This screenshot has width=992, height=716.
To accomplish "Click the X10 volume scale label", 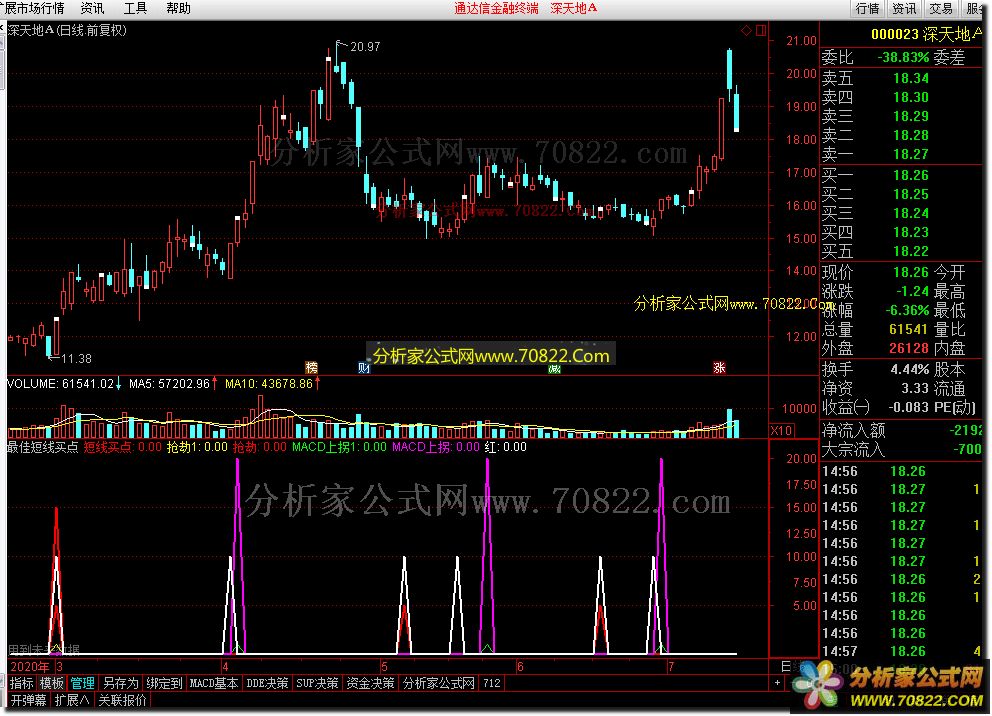I will tap(781, 430).
